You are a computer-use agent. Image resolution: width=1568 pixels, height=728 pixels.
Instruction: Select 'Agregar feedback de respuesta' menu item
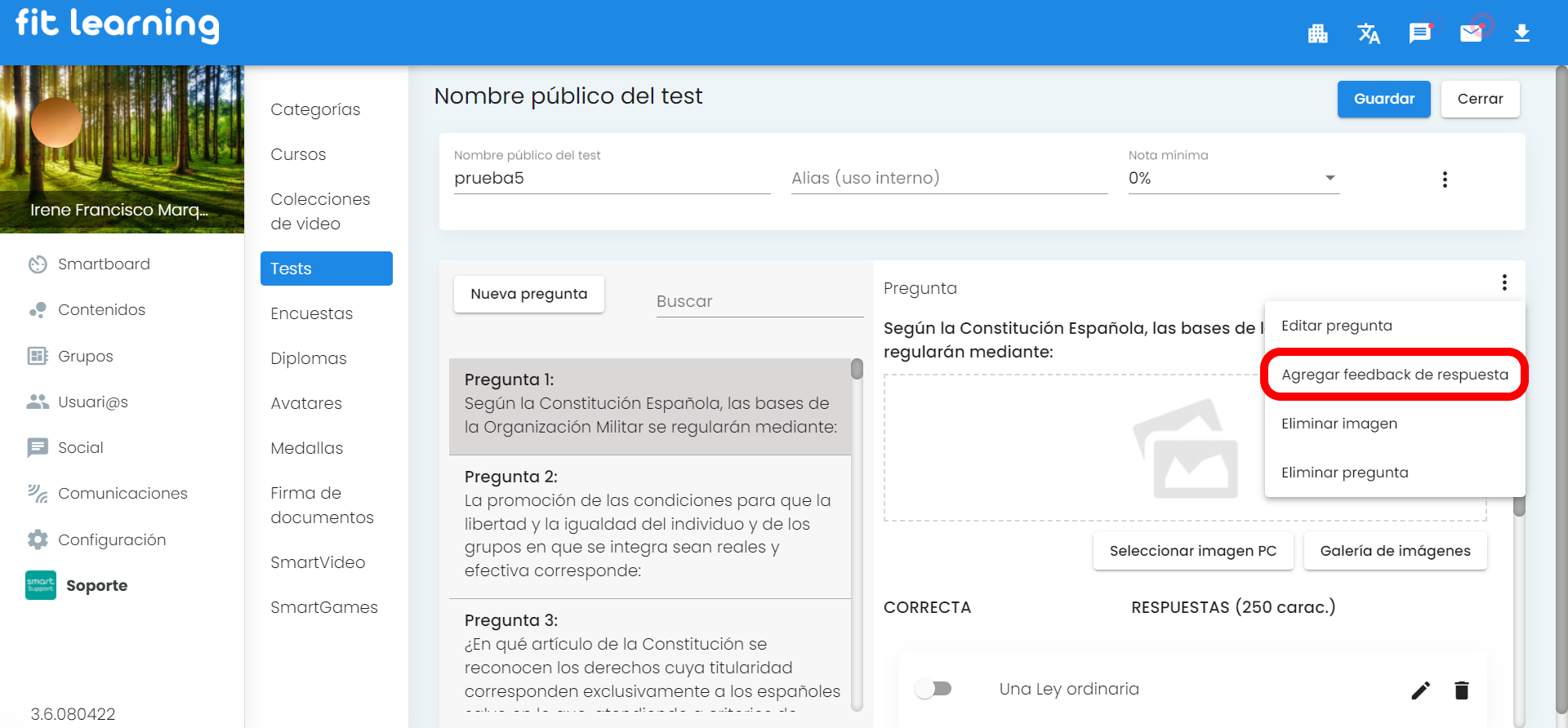coord(1394,375)
